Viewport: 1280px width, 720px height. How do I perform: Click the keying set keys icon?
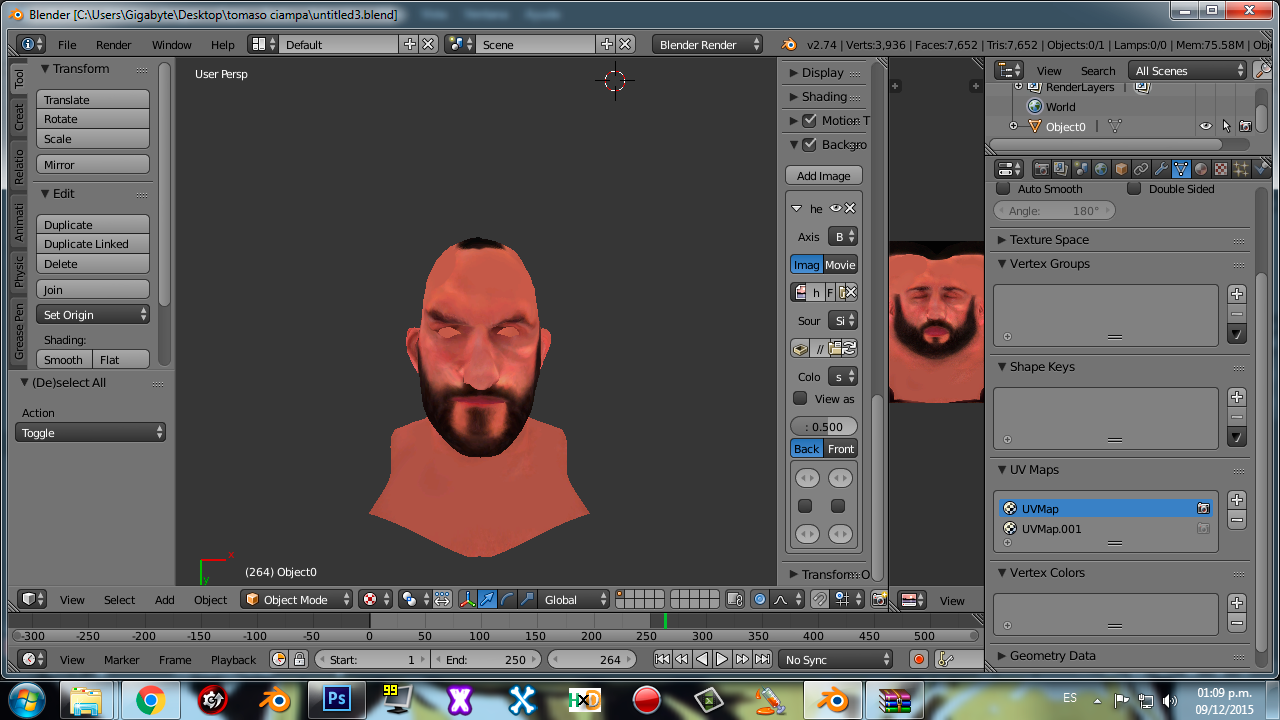tap(945, 659)
